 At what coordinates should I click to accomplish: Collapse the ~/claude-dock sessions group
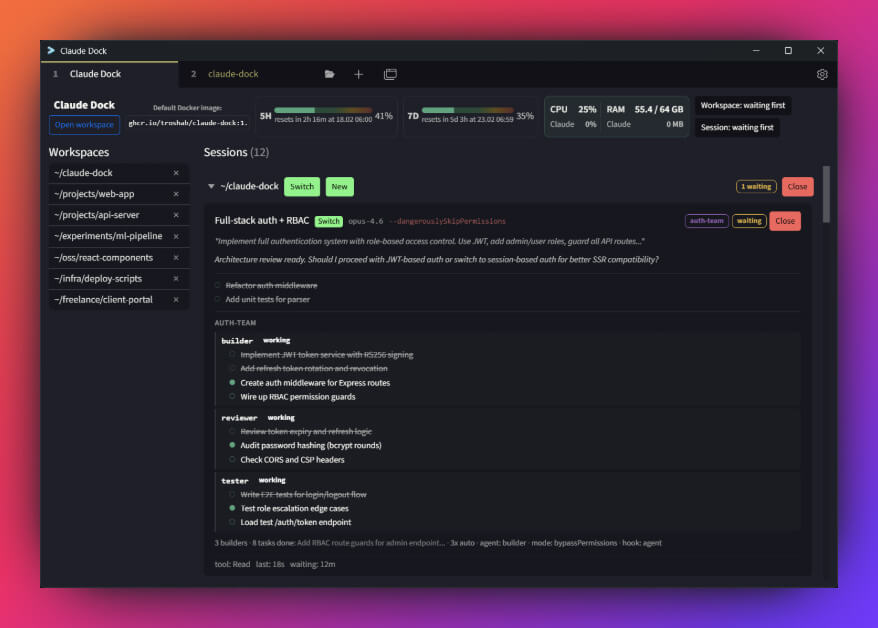(211, 186)
